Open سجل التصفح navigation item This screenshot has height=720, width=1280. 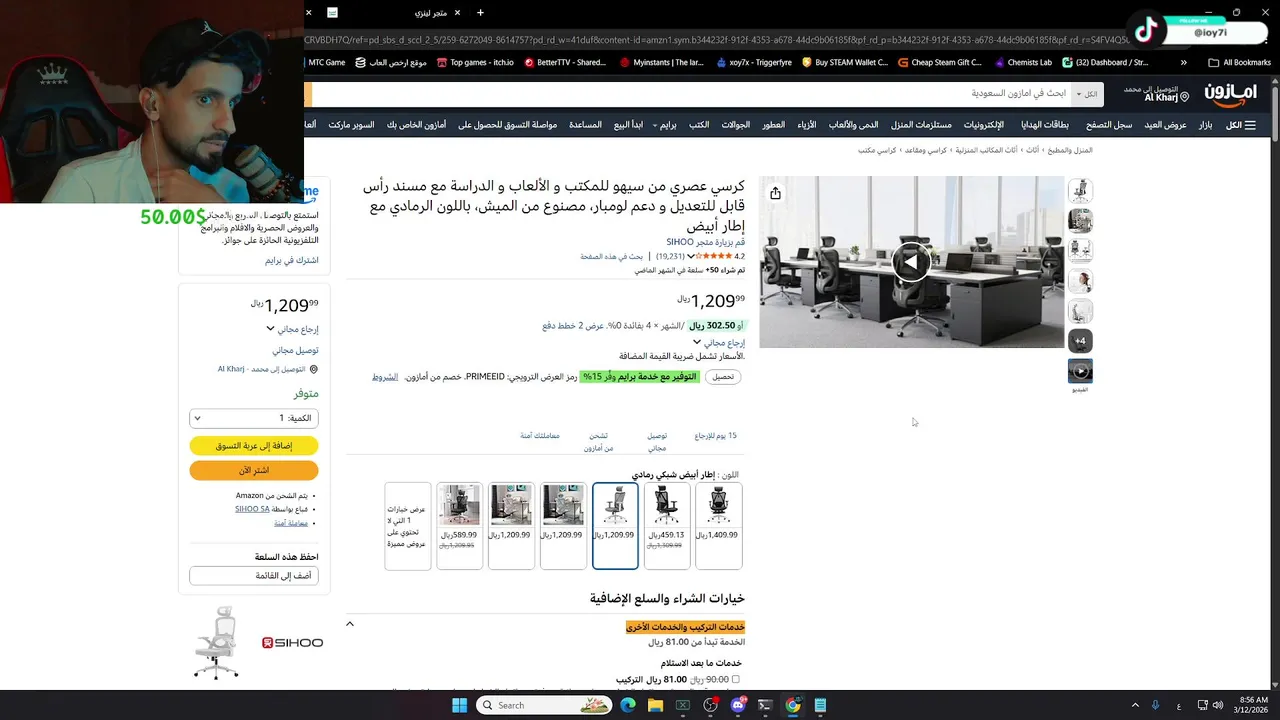pyautogui.click(x=1109, y=125)
